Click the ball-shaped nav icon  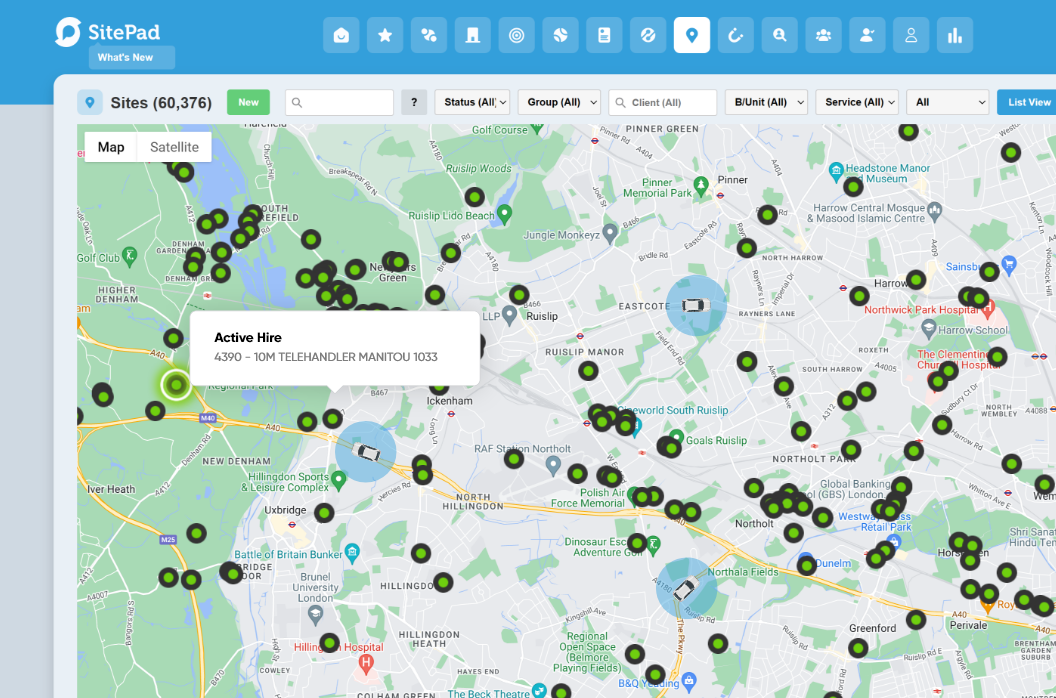click(560, 35)
